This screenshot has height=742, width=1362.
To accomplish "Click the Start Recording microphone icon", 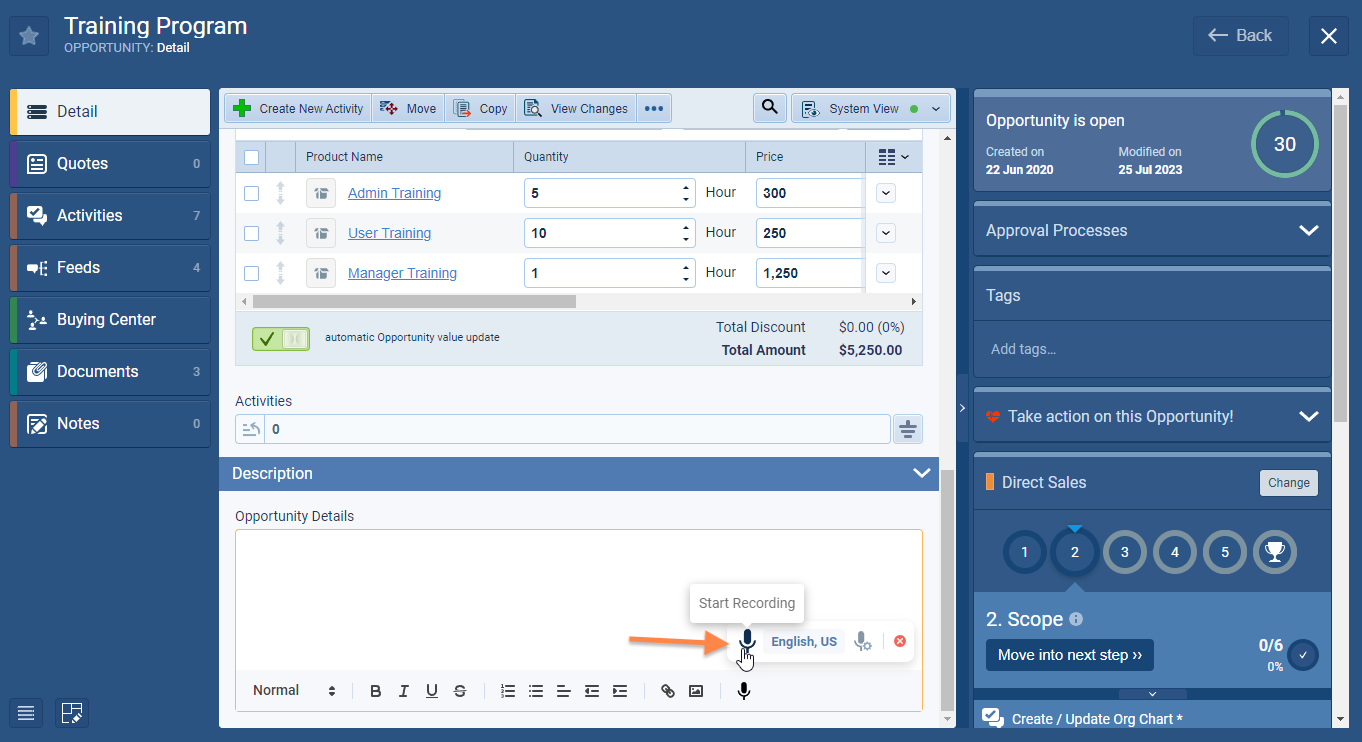I will (746, 641).
